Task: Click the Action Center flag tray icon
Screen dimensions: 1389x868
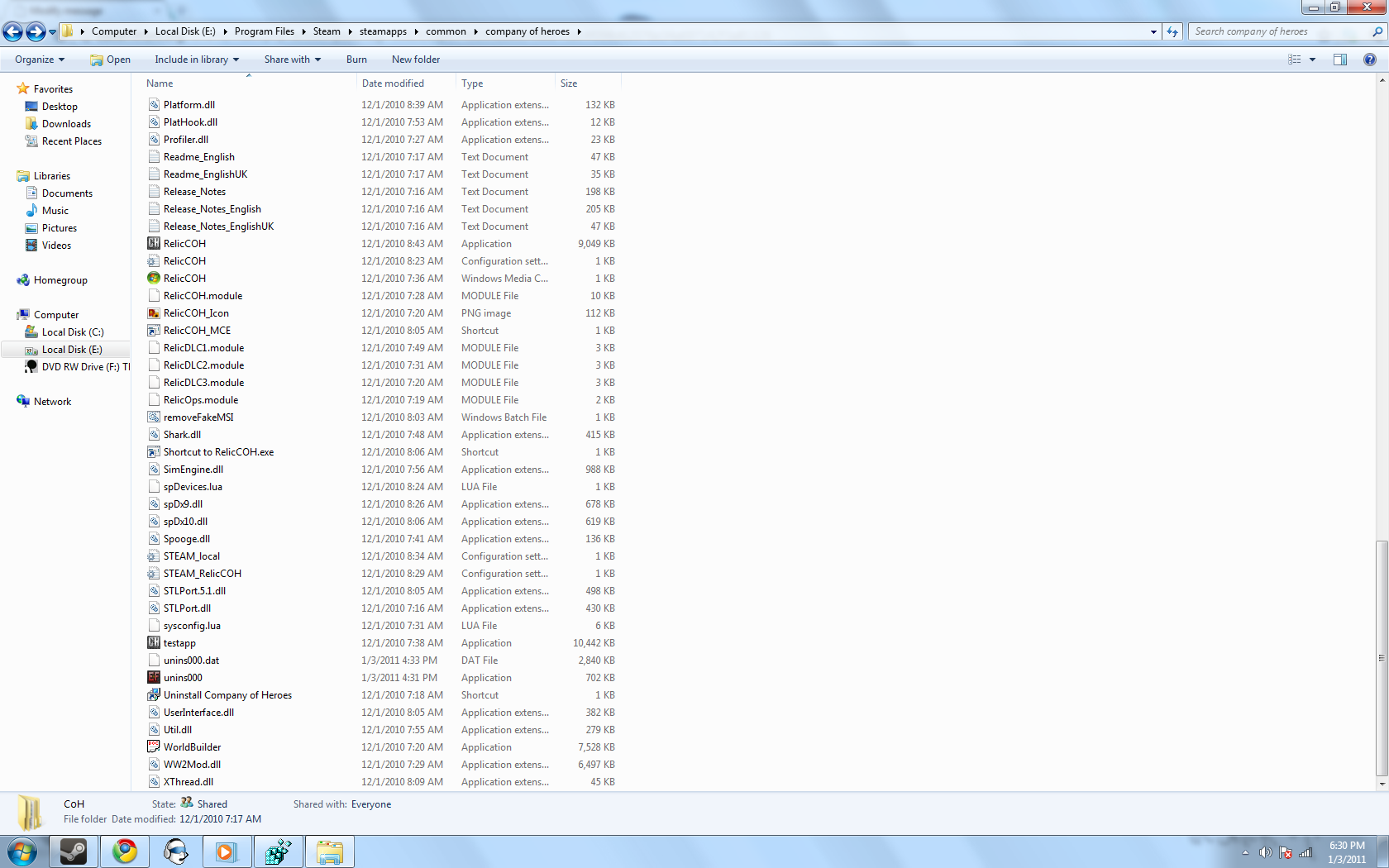Action: pos(1286,852)
